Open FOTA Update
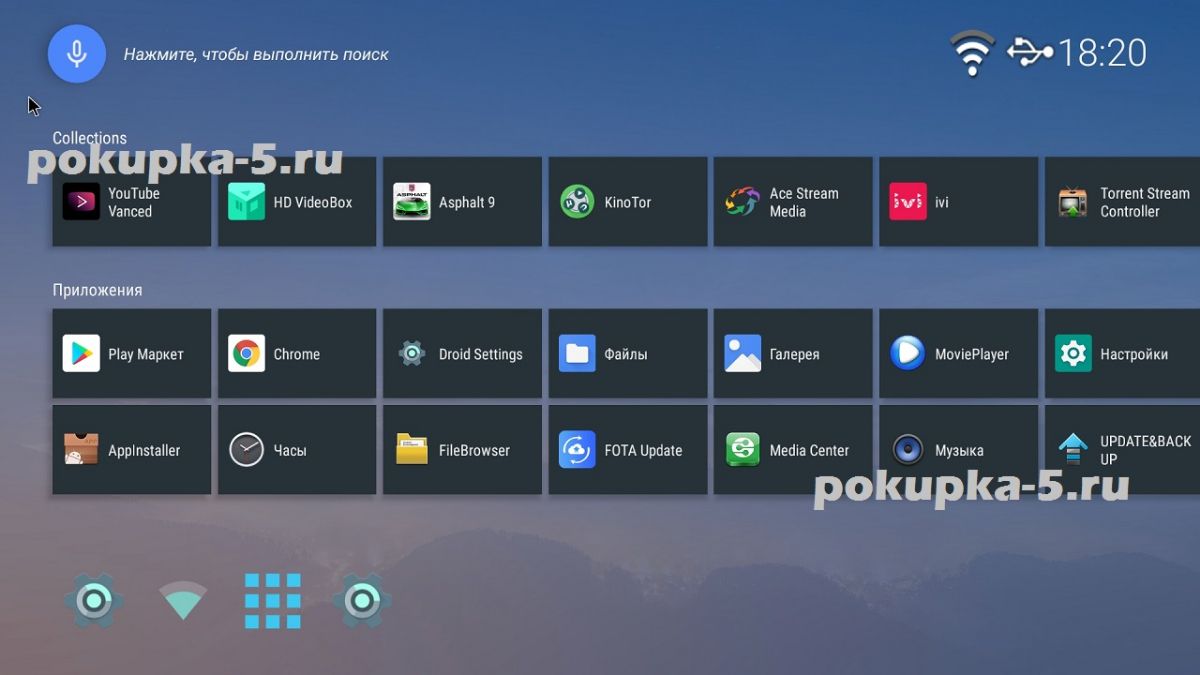This screenshot has width=1200, height=675. click(x=628, y=450)
